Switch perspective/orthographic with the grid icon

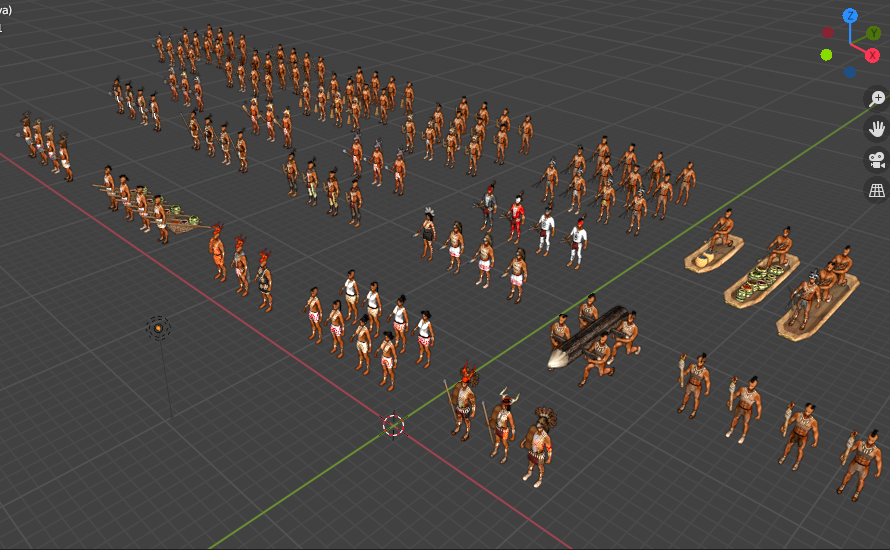[876, 191]
